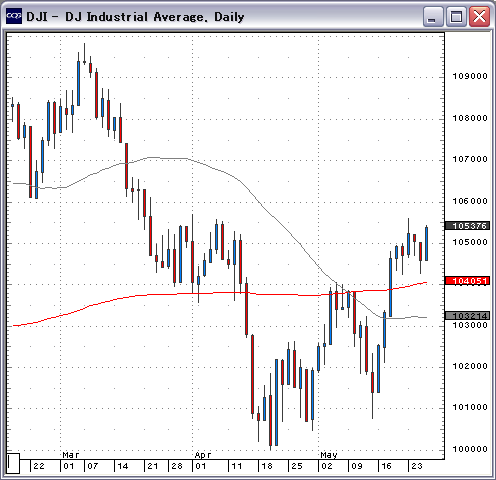This screenshot has height=480, width=496.
Task: Close the DJ Industrial Average chart
Action: coord(479,16)
